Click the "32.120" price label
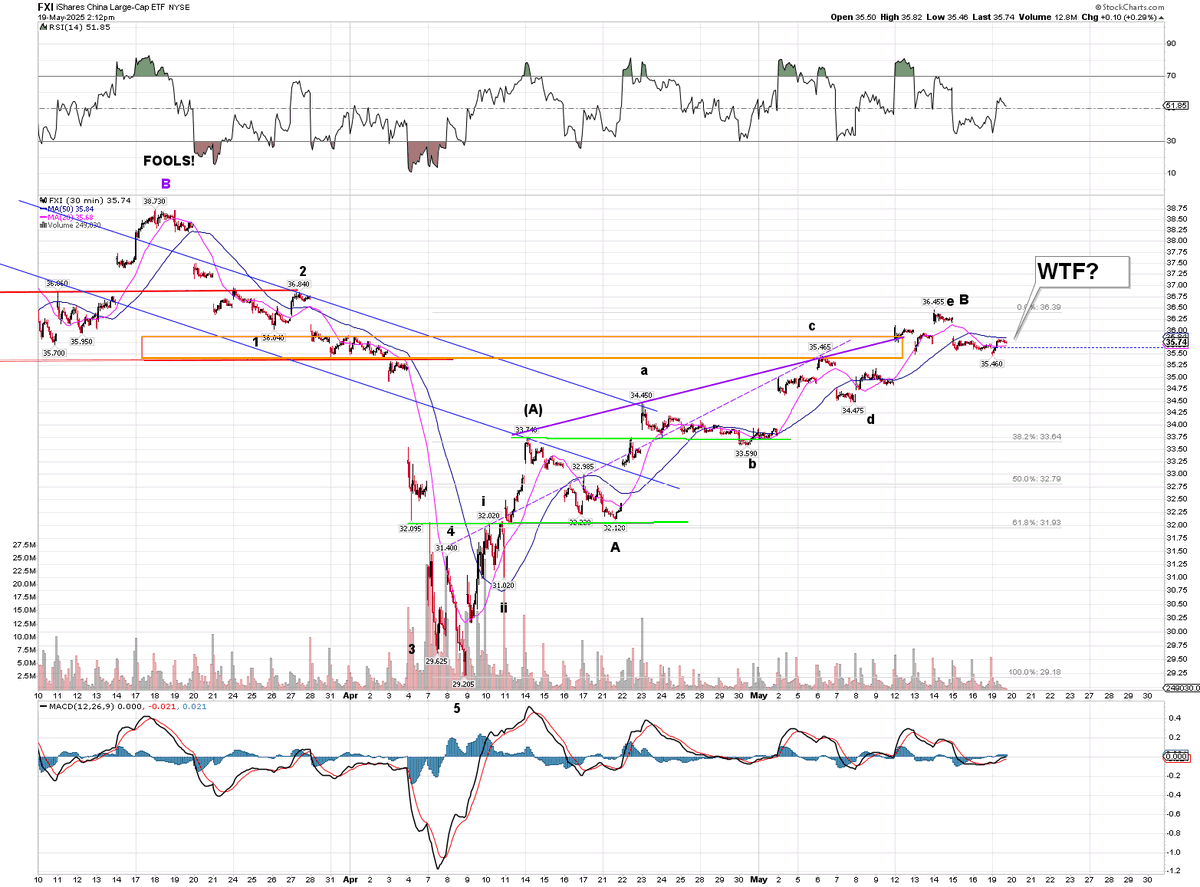 pyautogui.click(x=613, y=528)
